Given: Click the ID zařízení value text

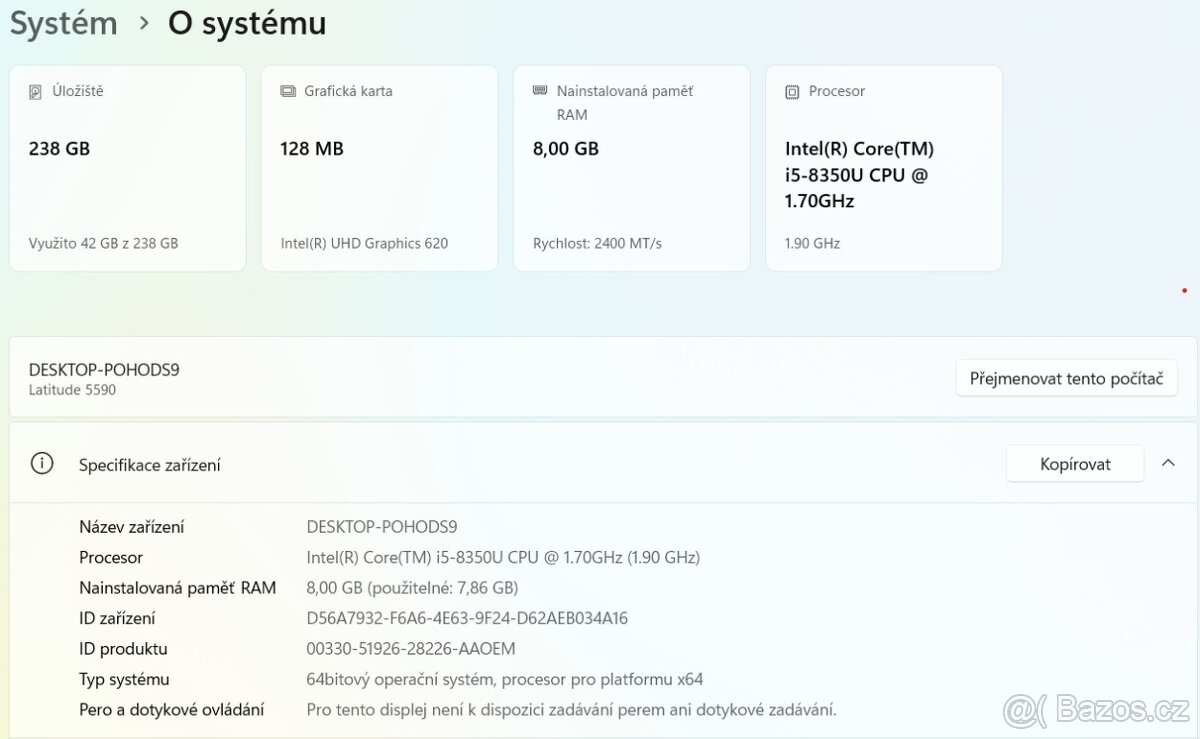Looking at the screenshot, I should click(467, 618).
